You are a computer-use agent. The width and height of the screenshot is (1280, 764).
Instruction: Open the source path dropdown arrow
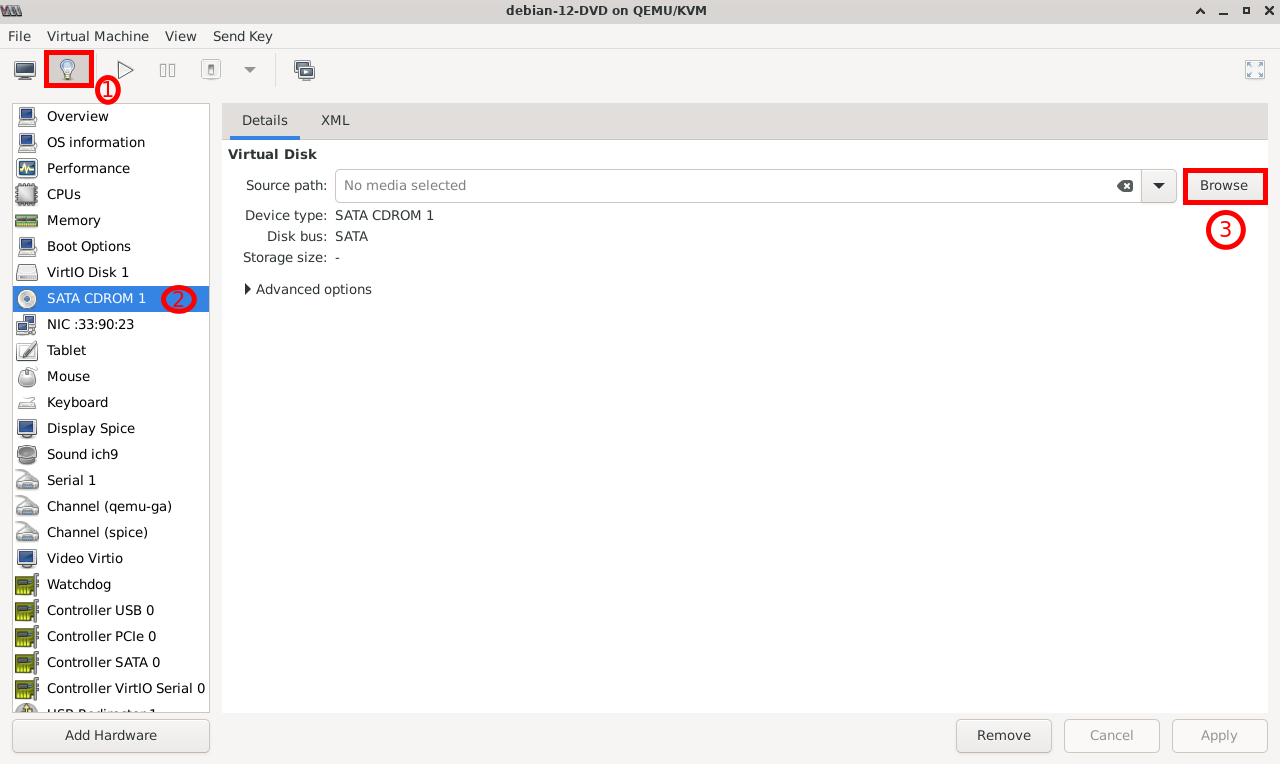pyautogui.click(x=1159, y=186)
